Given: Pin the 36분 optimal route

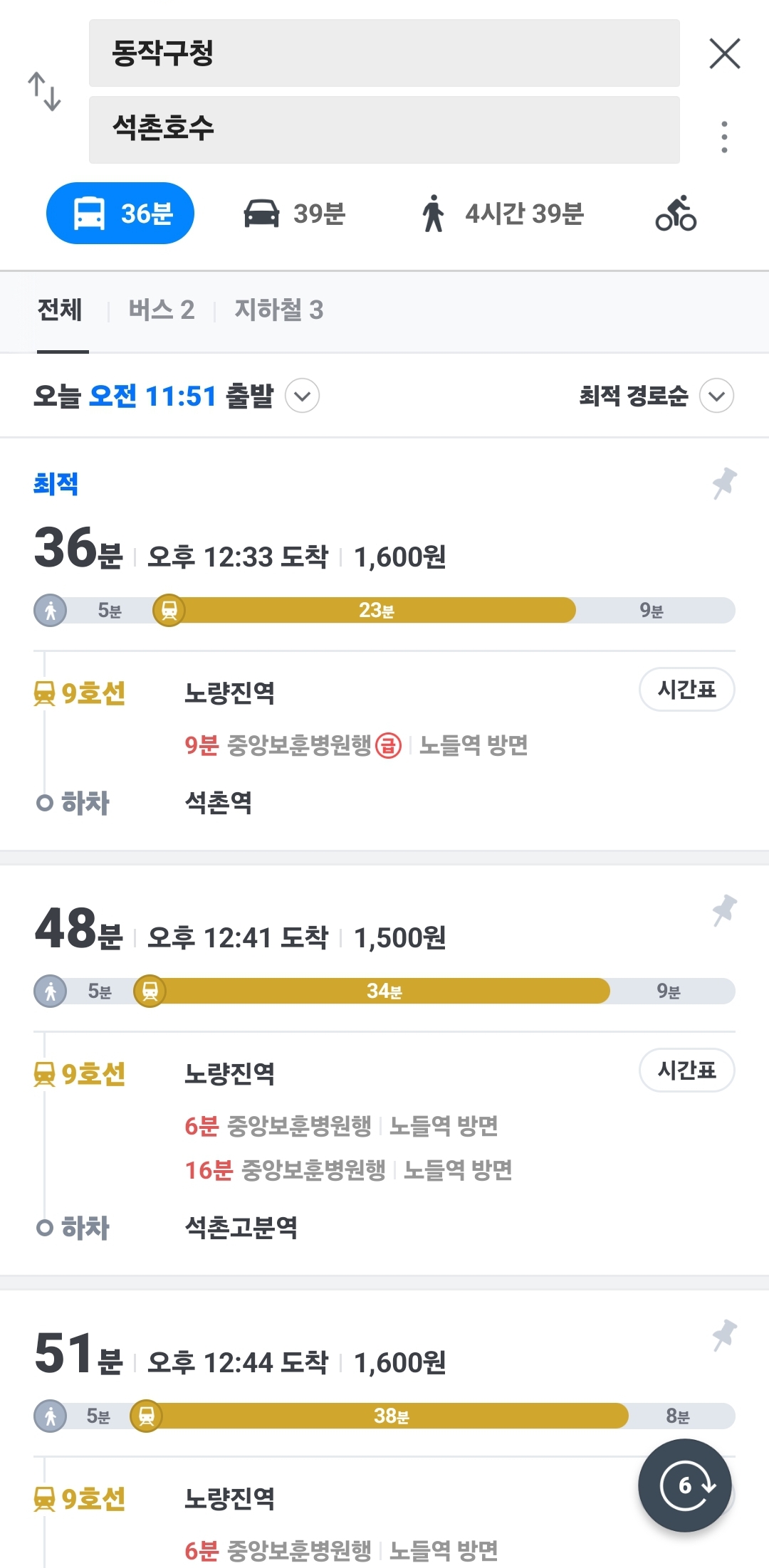Looking at the screenshot, I should click(x=725, y=483).
